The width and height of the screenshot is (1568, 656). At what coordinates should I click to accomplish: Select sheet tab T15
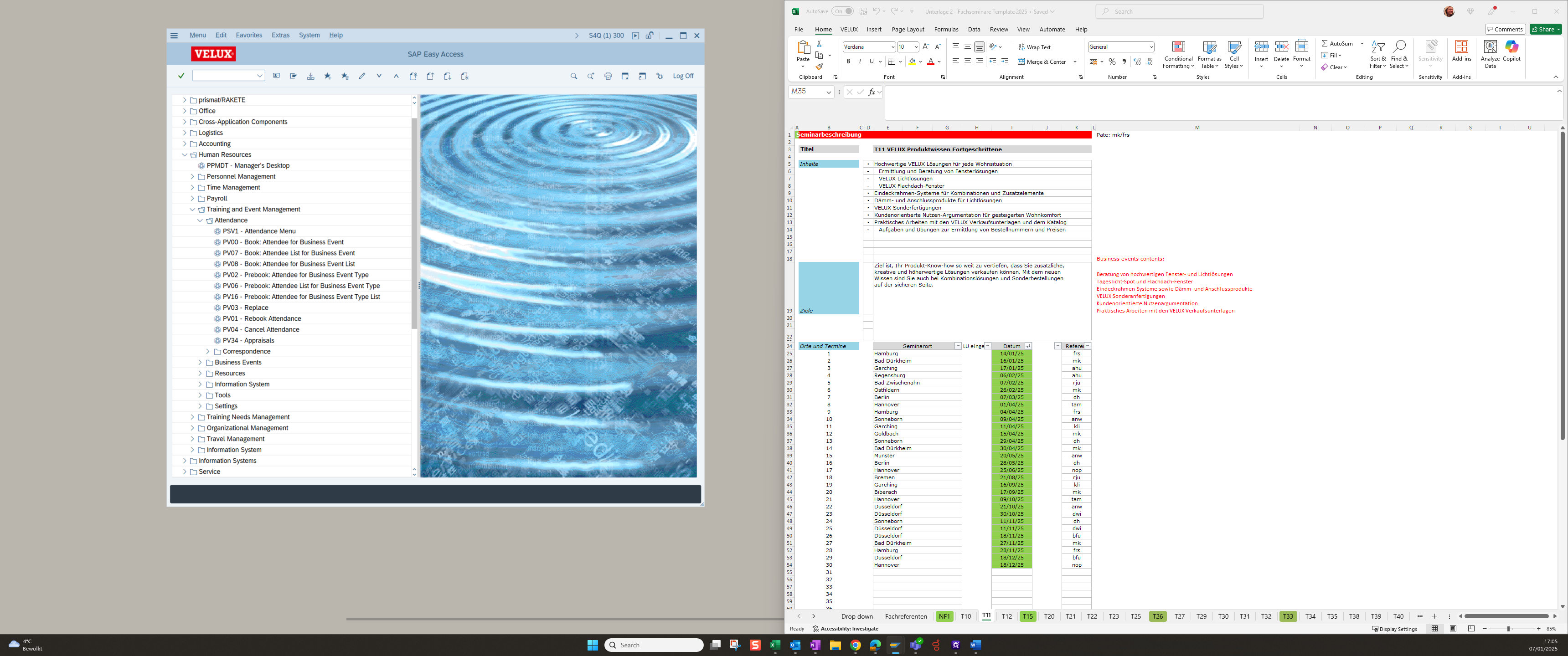pos(1027,616)
